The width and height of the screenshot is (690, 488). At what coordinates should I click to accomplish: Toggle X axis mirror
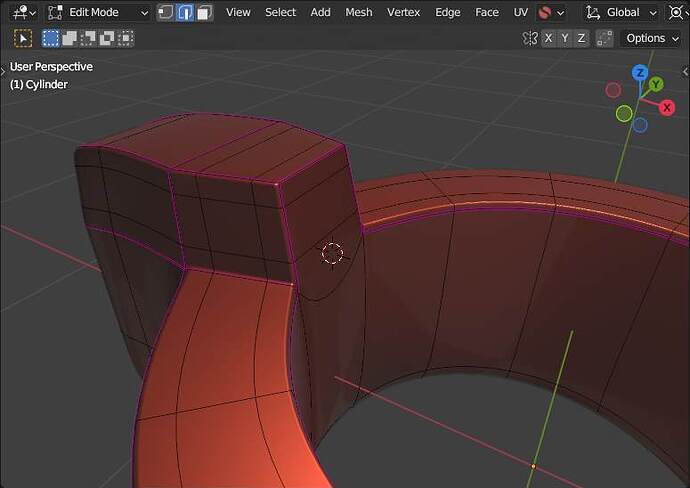pos(548,38)
